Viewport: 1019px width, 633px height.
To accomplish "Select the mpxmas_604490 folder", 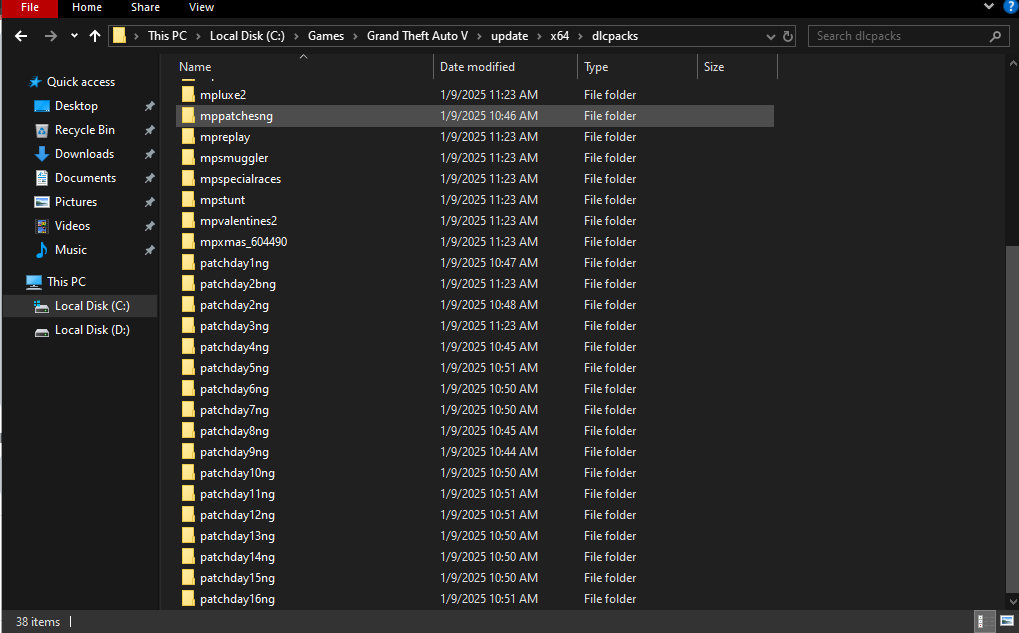I will click(x=243, y=242).
